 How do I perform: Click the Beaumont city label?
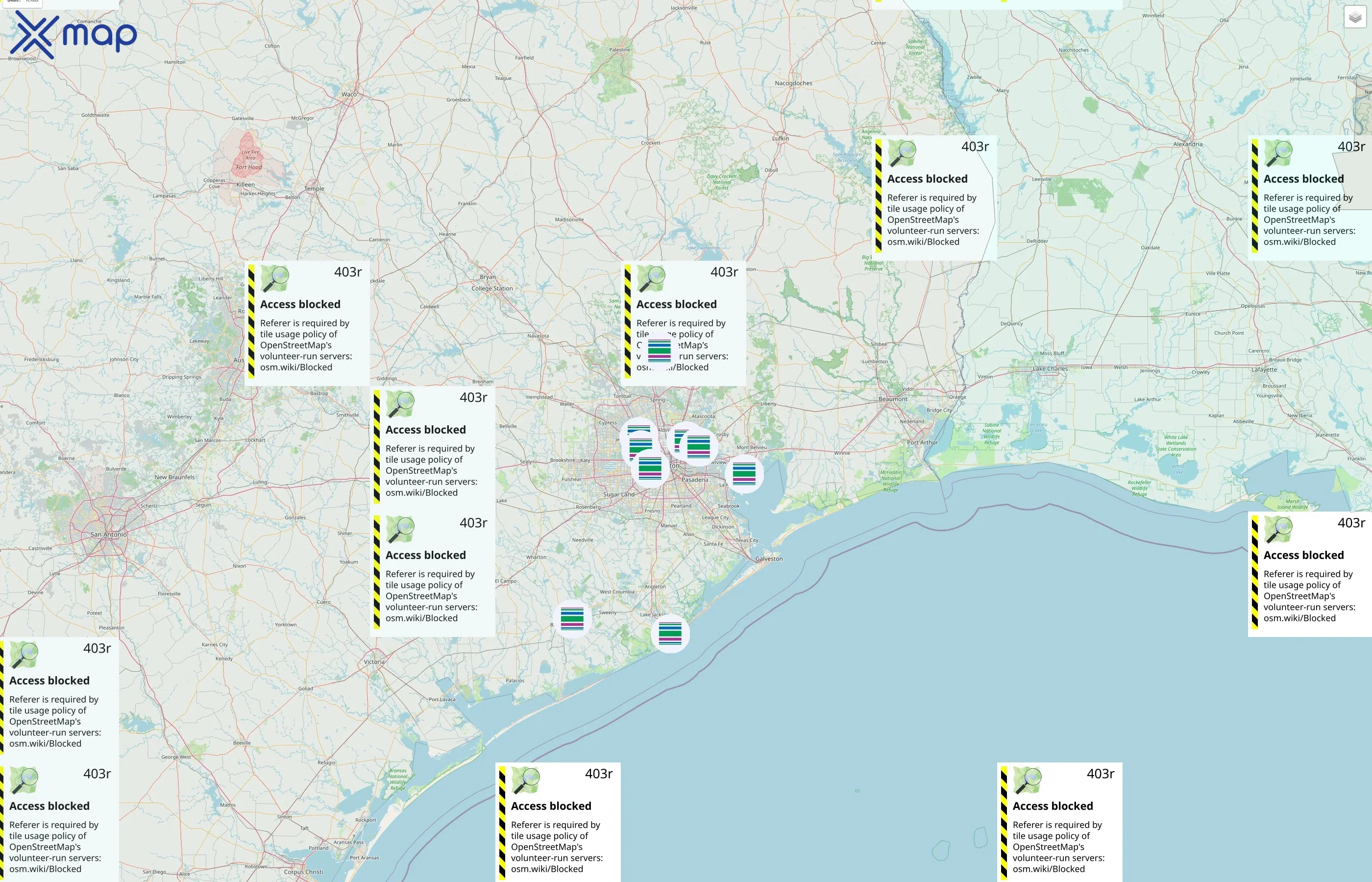click(x=893, y=399)
